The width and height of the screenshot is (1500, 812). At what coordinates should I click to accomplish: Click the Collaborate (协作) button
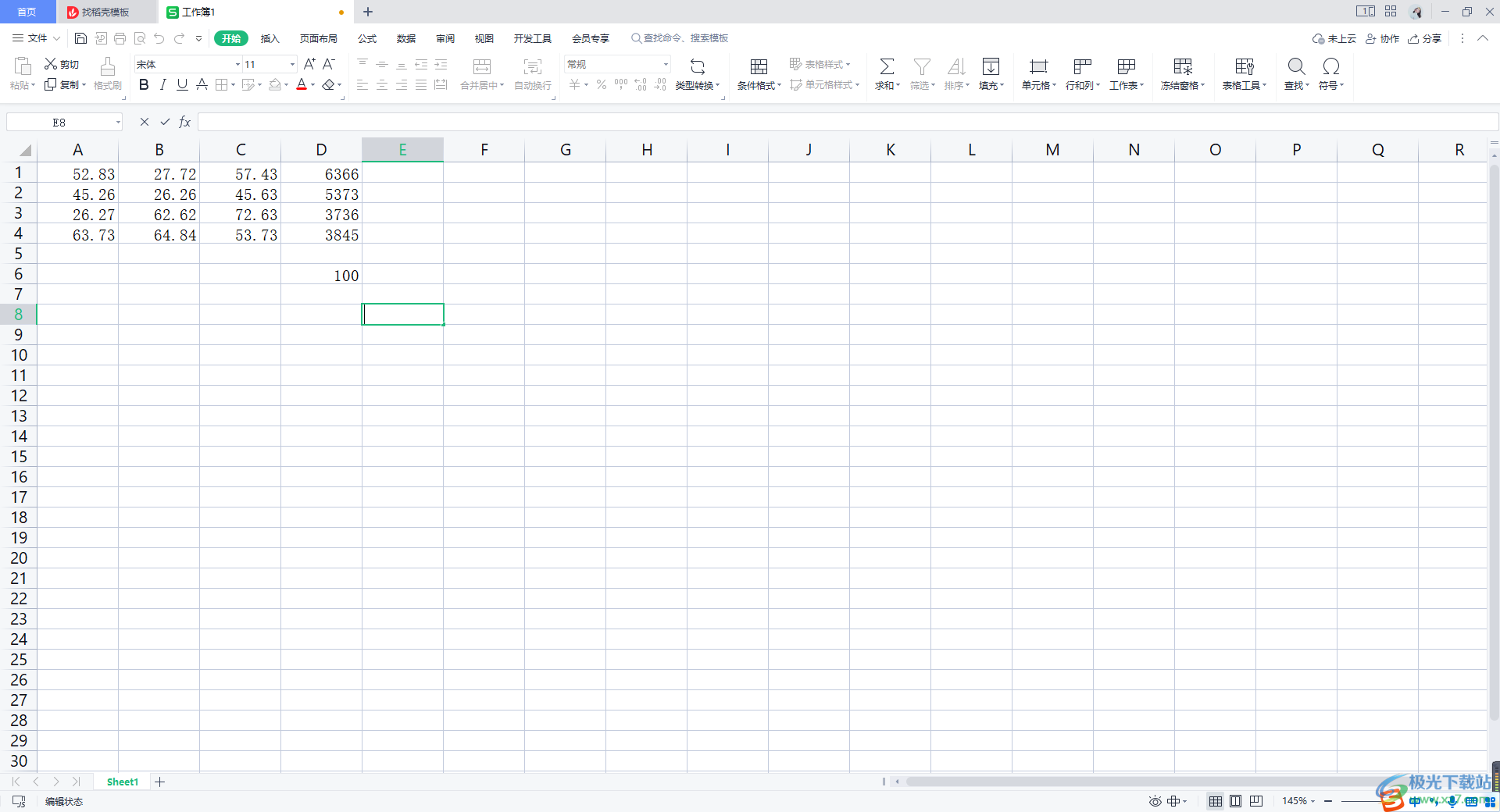(x=1383, y=38)
